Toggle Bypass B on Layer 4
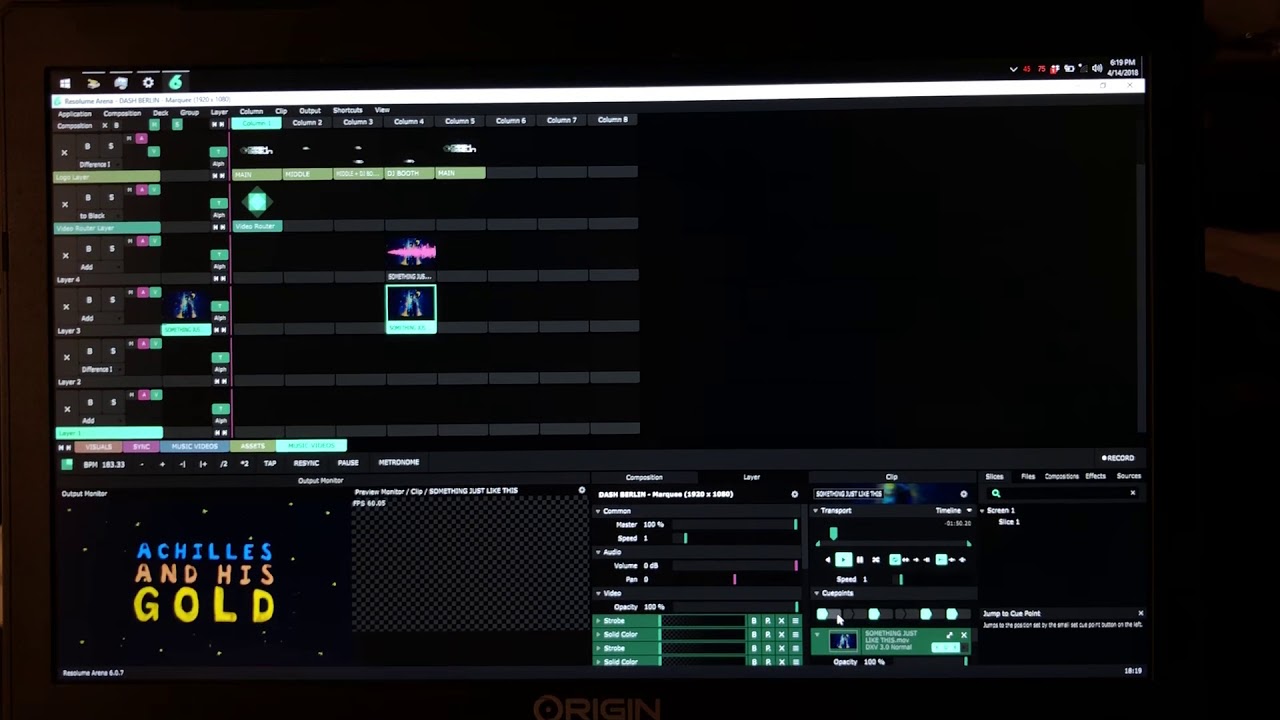Viewport: 1280px width, 720px height. point(88,249)
